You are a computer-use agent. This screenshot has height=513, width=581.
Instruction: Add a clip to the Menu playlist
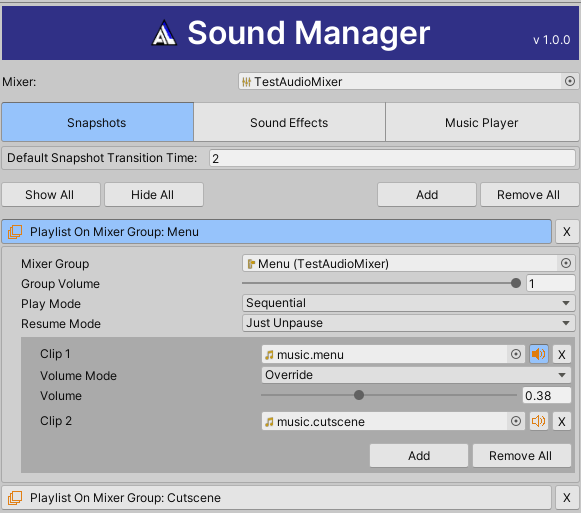click(x=419, y=456)
